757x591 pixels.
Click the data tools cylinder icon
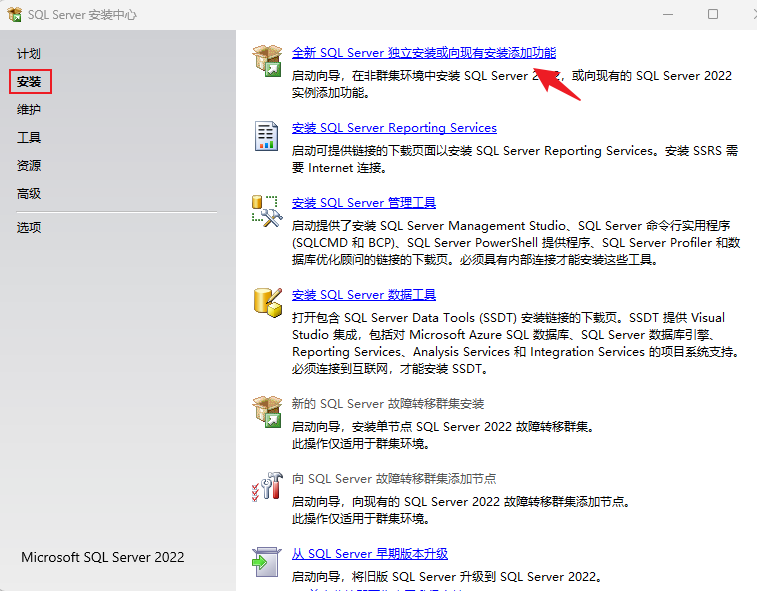click(268, 303)
